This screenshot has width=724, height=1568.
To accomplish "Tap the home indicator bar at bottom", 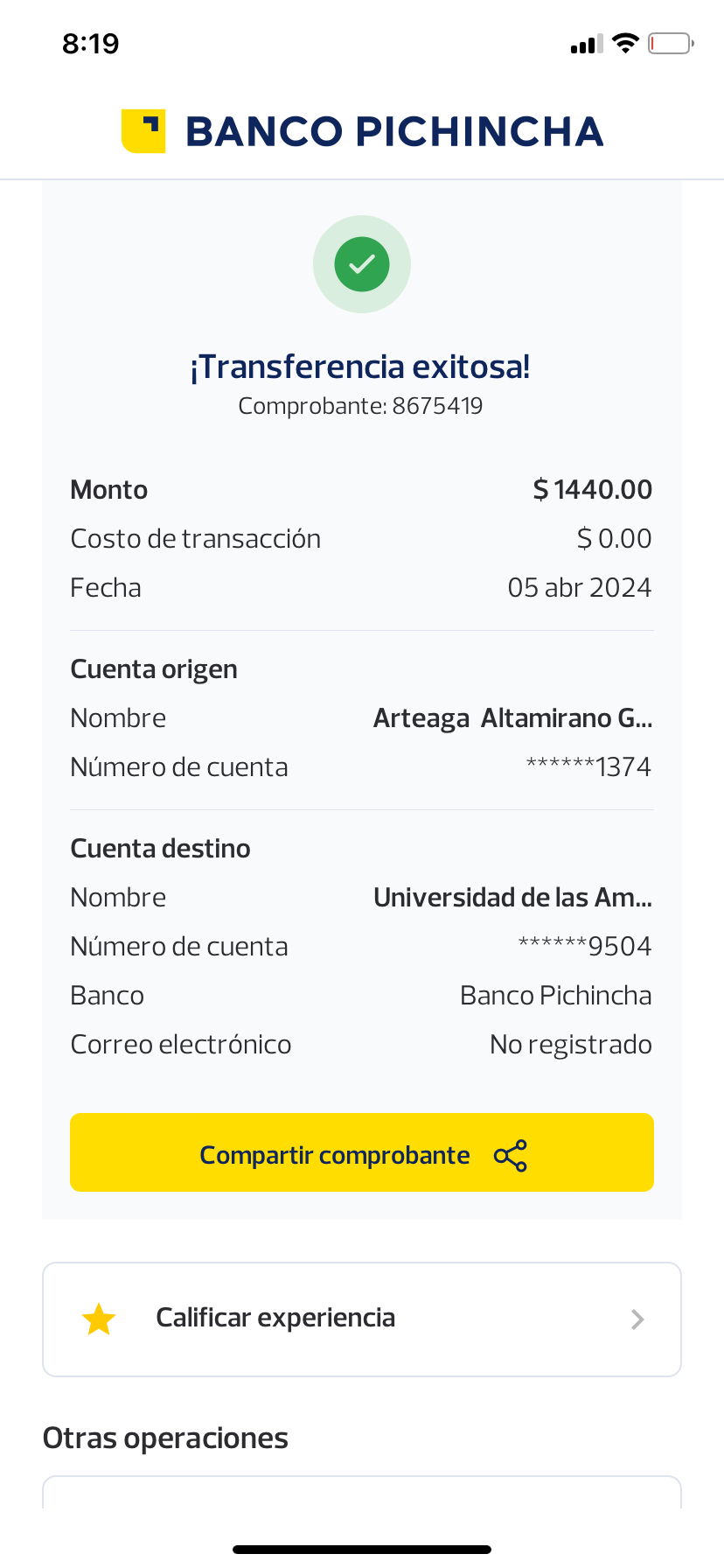I will pyautogui.click(x=362, y=1550).
